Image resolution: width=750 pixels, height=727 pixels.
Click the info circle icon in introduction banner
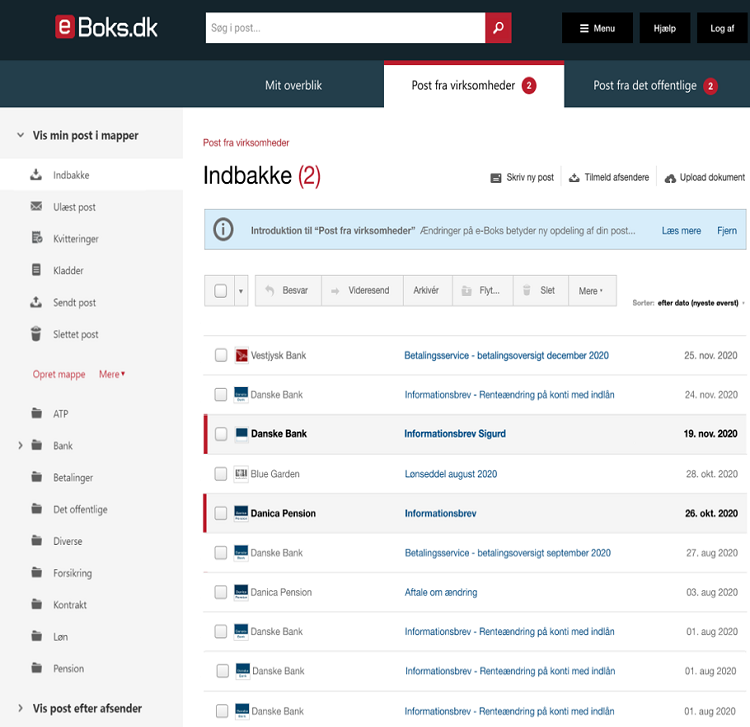tap(223, 229)
